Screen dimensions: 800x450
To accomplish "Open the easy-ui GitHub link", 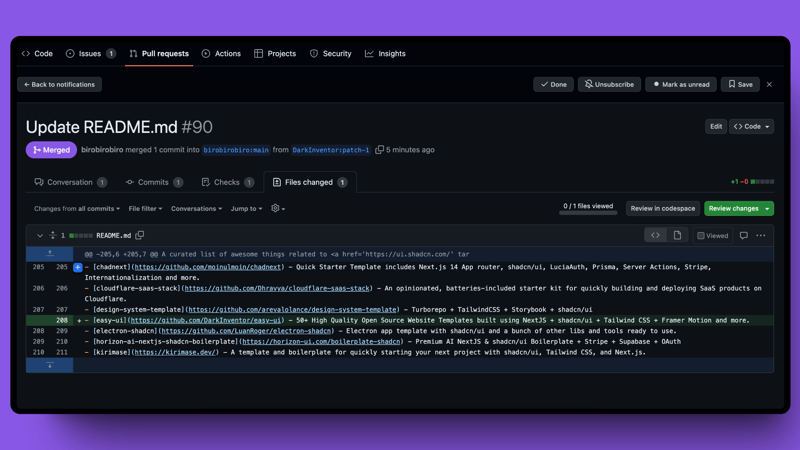I will tap(206, 320).
